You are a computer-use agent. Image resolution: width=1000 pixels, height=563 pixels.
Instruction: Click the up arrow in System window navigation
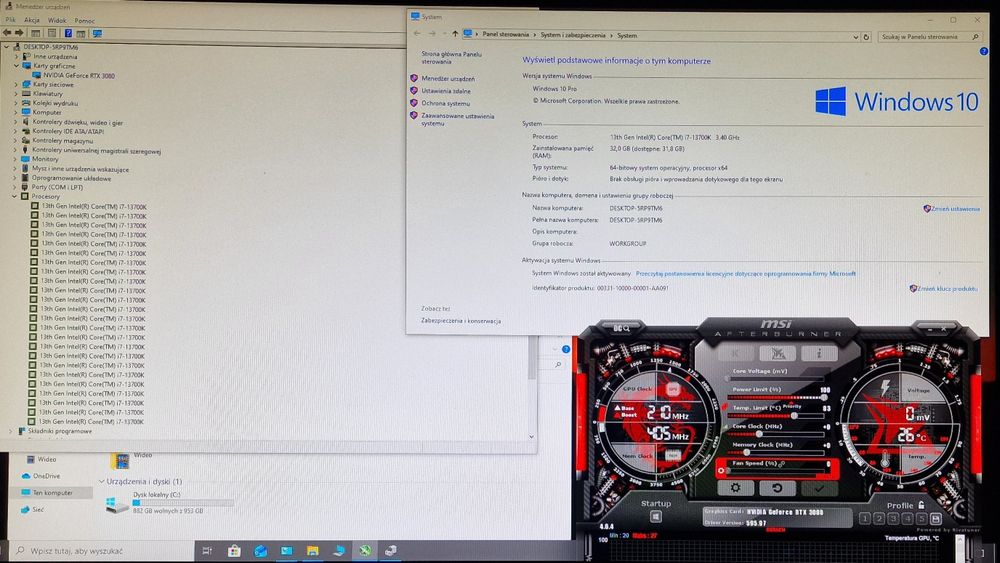point(455,34)
